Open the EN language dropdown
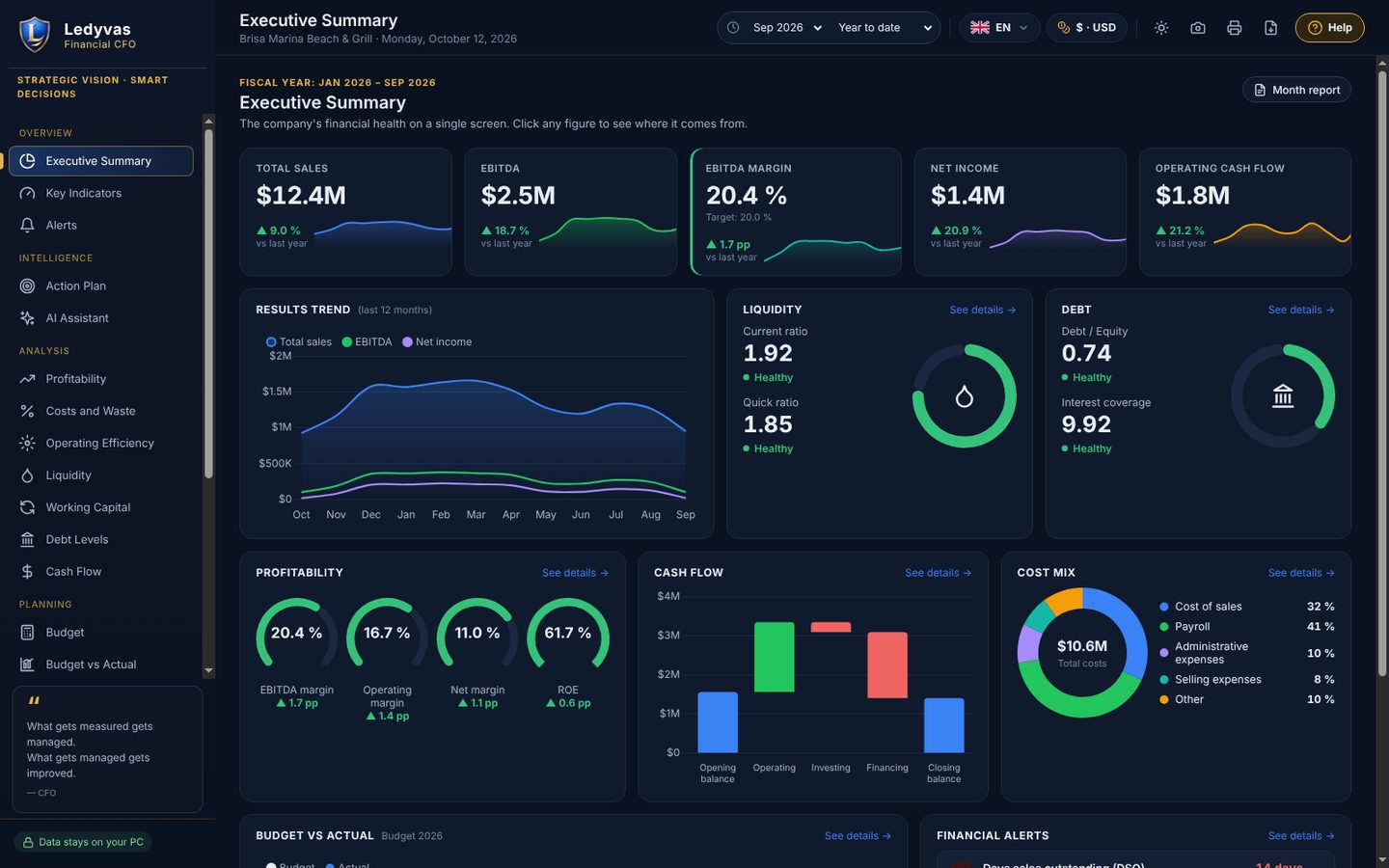This screenshot has height=868, width=1389. click(x=999, y=28)
